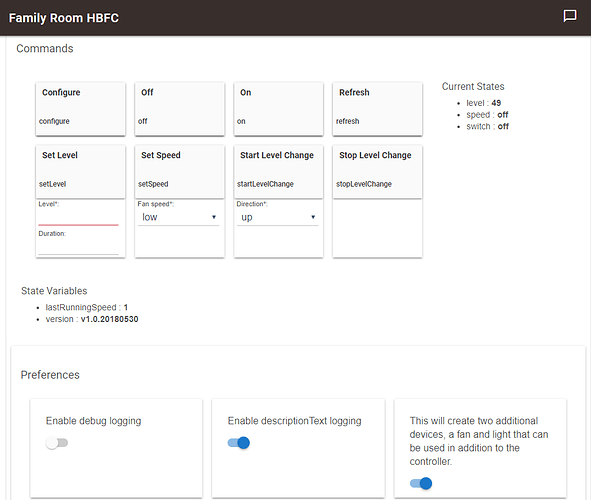This screenshot has height=500, width=591.
Task: Click the Start Level Change button
Action: tap(279, 172)
